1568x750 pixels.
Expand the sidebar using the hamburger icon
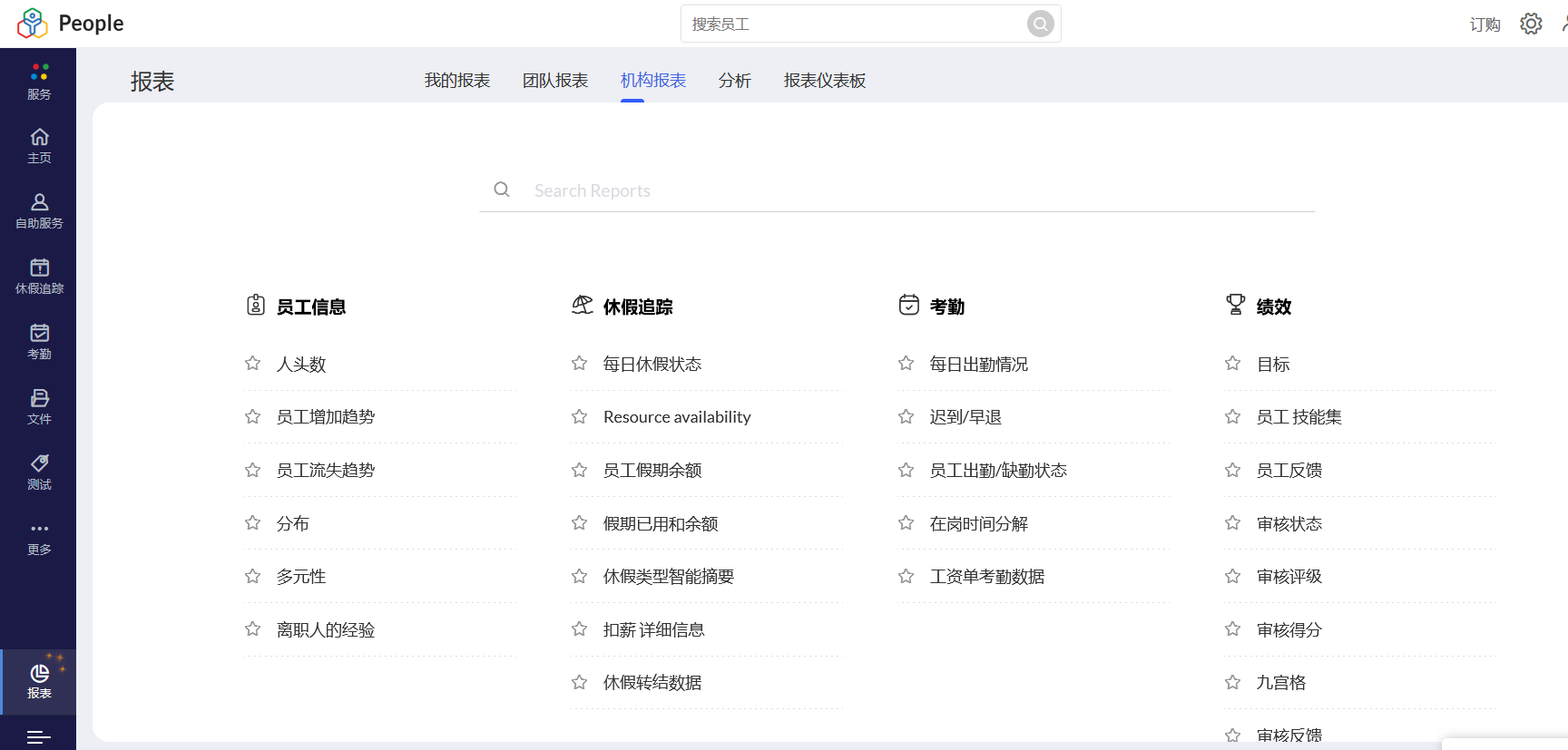tap(39, 737)
